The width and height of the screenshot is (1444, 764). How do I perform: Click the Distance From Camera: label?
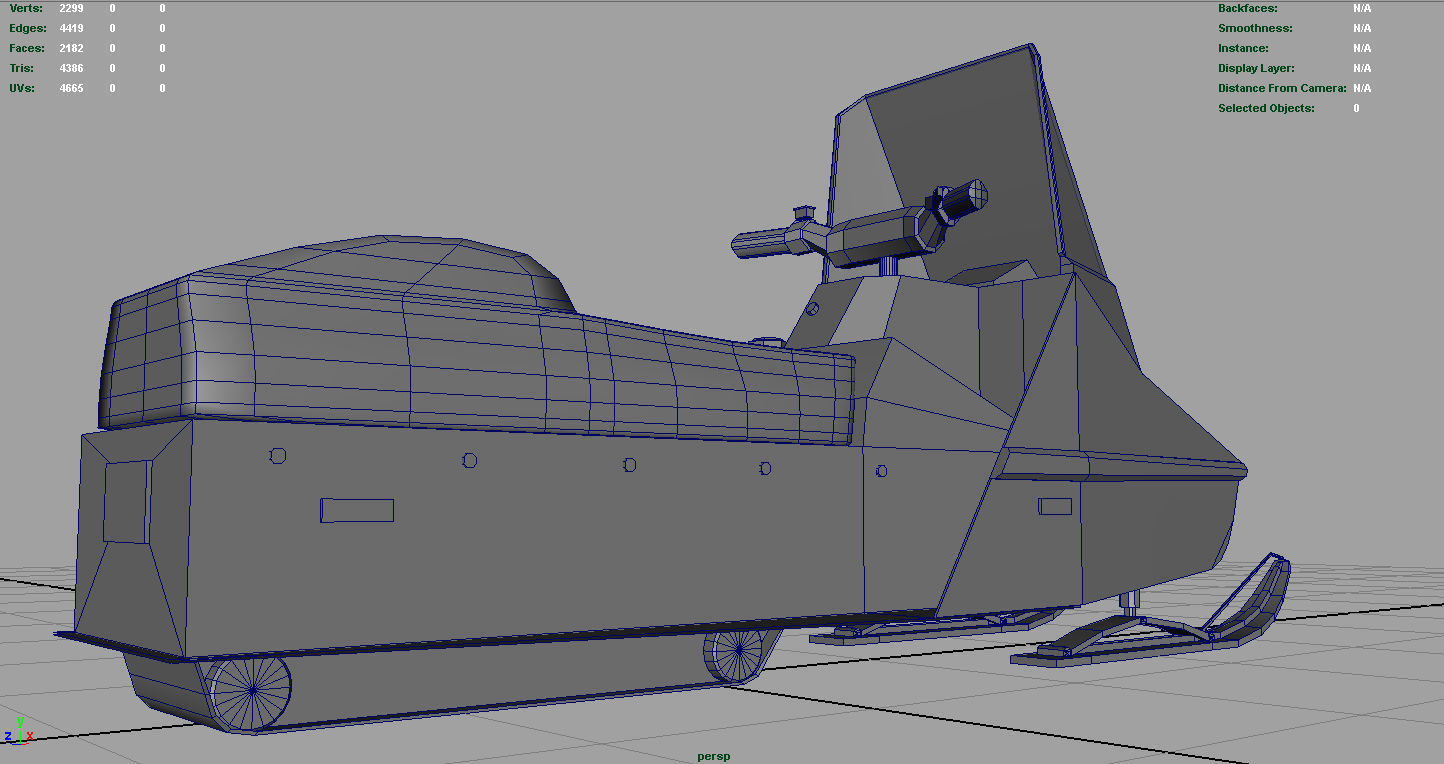pyautogui.click(x=1282, y=88)
